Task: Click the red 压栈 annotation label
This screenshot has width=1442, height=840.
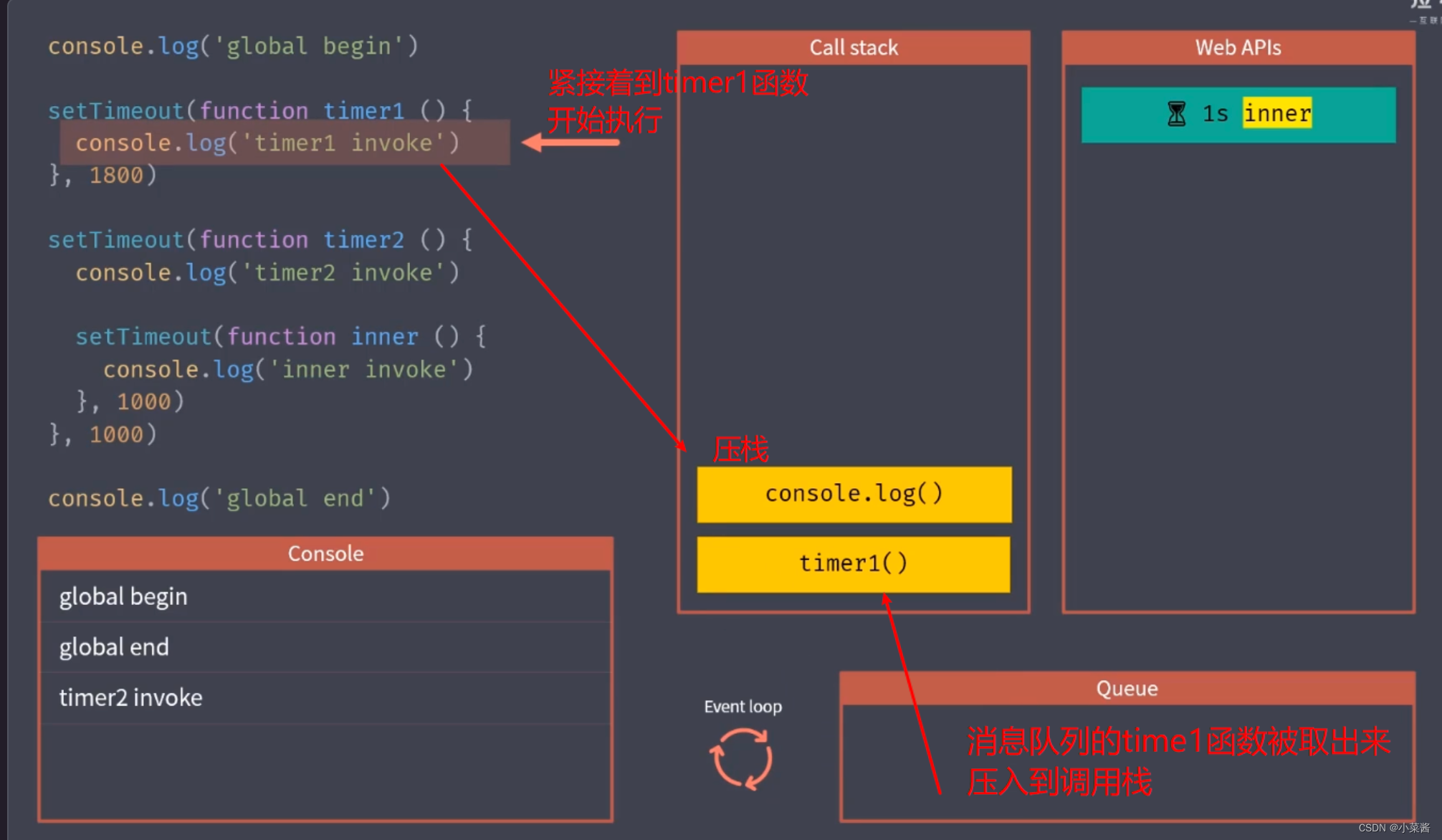Action: tap(740, 450)
